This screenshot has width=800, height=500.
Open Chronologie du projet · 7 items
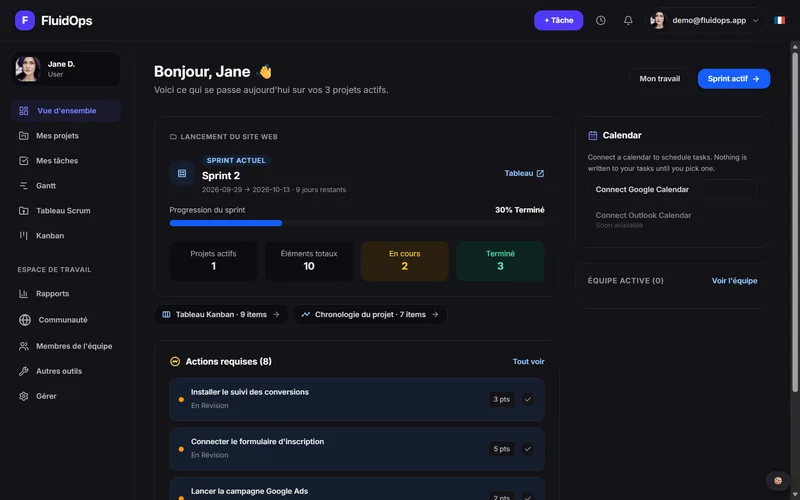pos(370,314)
